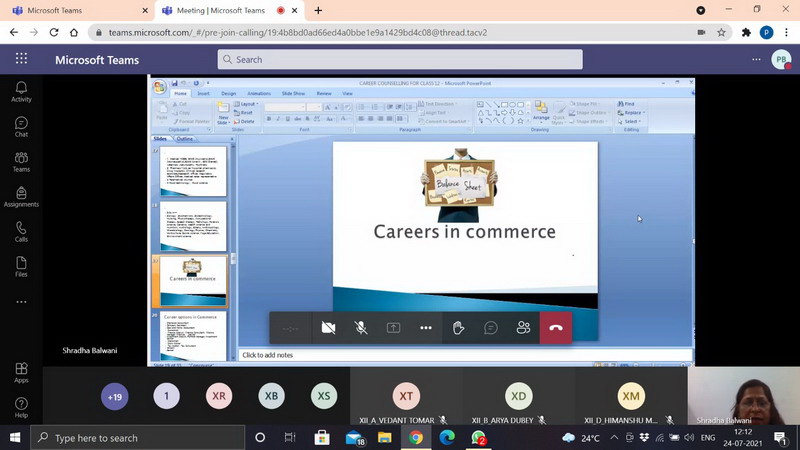
Task: Select the XB participant avatar
Action: (x=271, y=396)
